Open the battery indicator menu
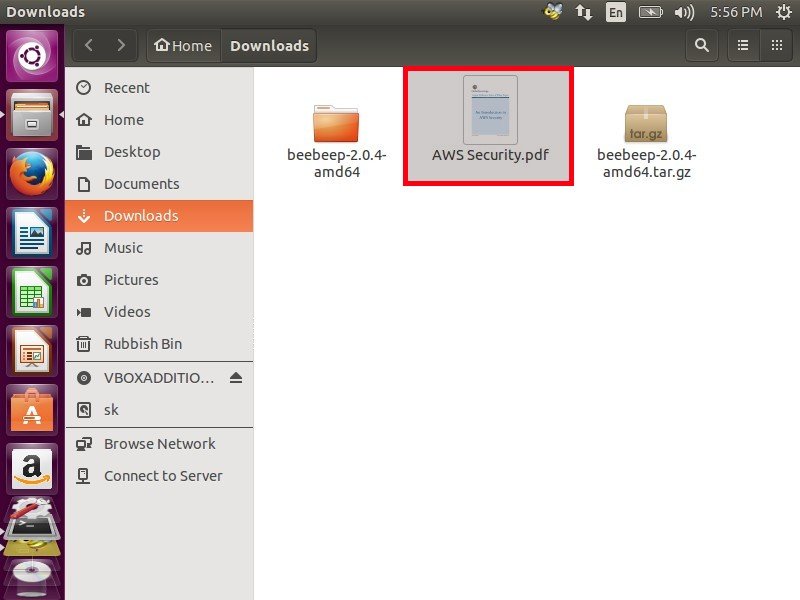Viewport: 800px width, 600px height. (651, 12)
